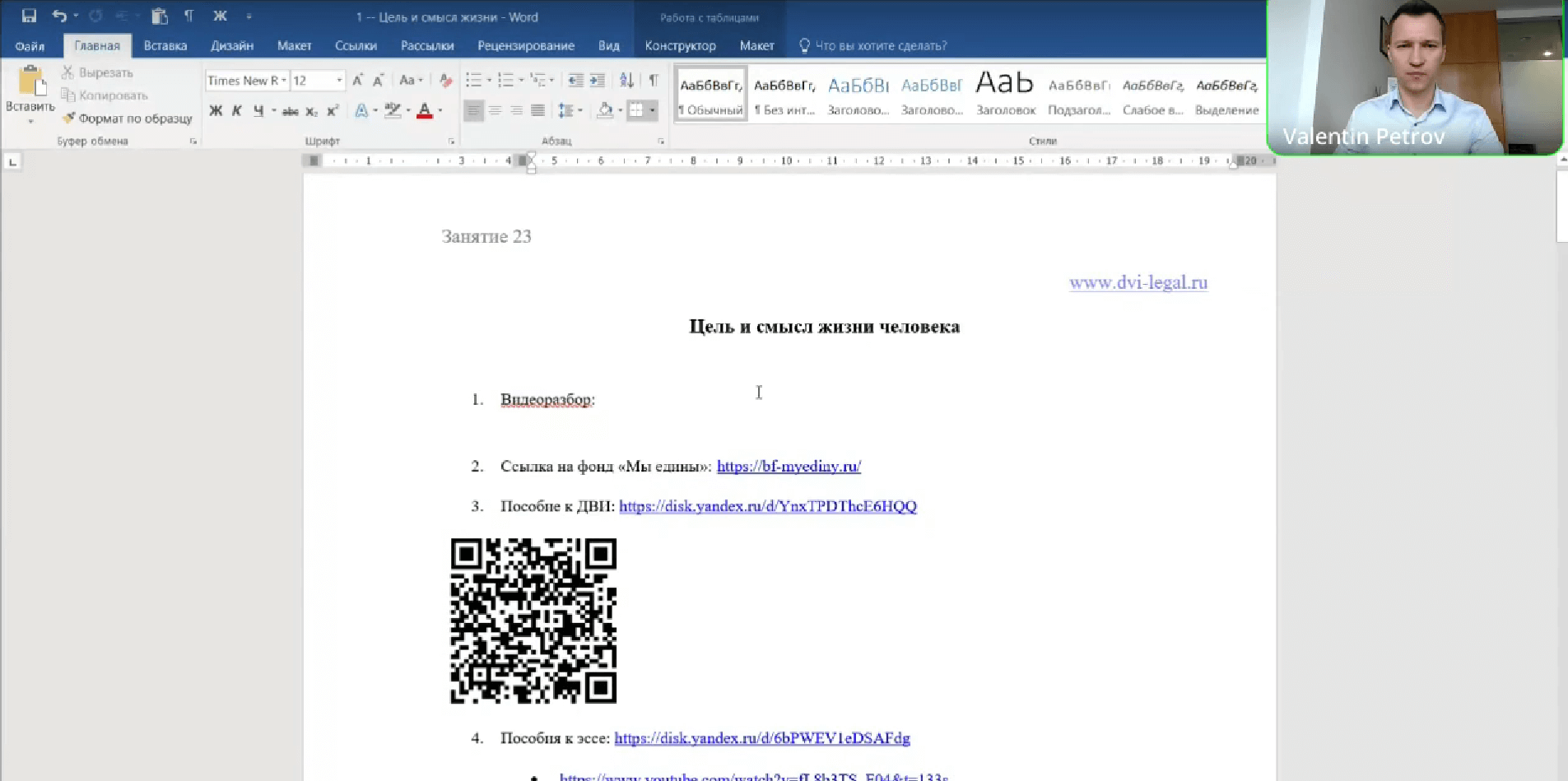
Task: Open the Файл menu
Action: [x=30, y=46]
